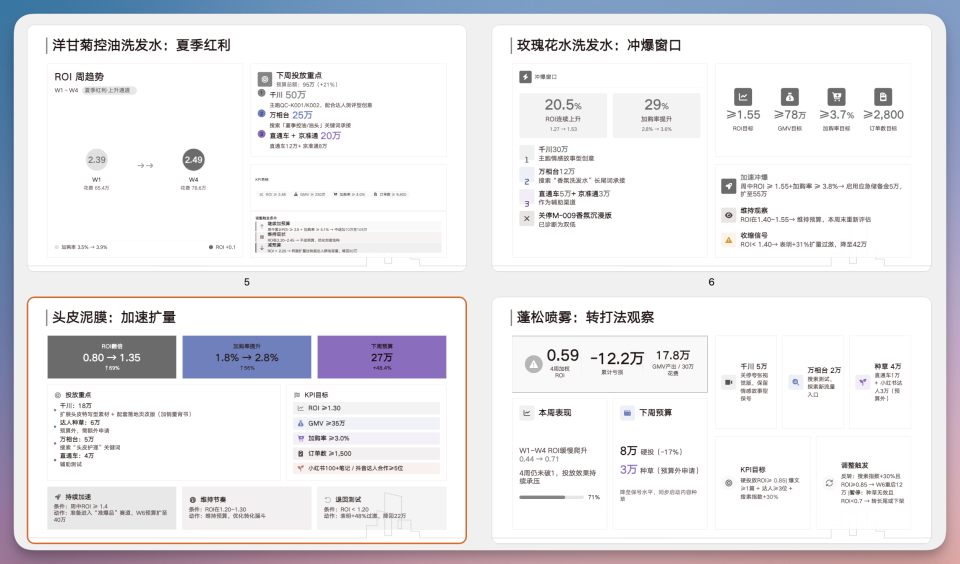Click the orange warning icon beside 收缩信号

coord(729,240)
